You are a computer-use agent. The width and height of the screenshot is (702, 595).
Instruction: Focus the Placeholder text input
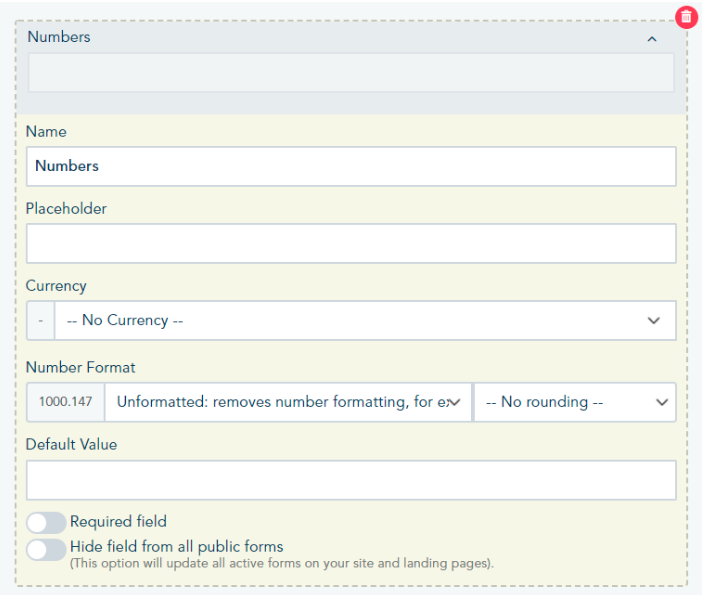point(351,244)
